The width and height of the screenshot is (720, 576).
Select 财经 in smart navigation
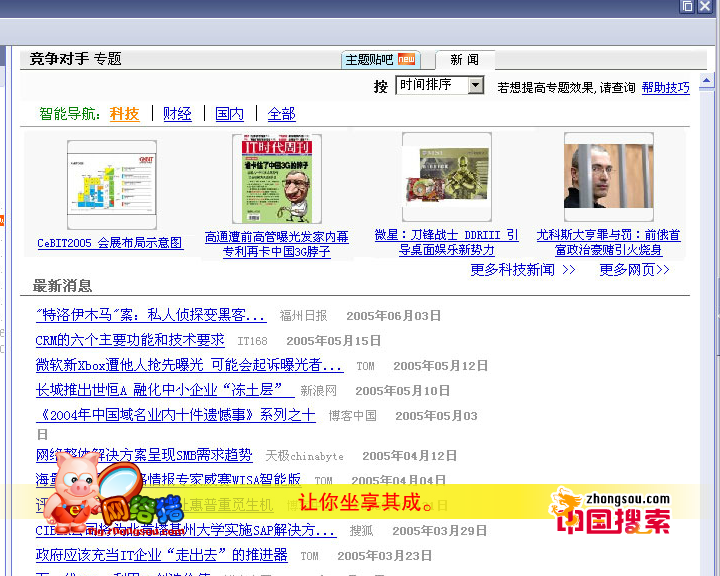177,113
